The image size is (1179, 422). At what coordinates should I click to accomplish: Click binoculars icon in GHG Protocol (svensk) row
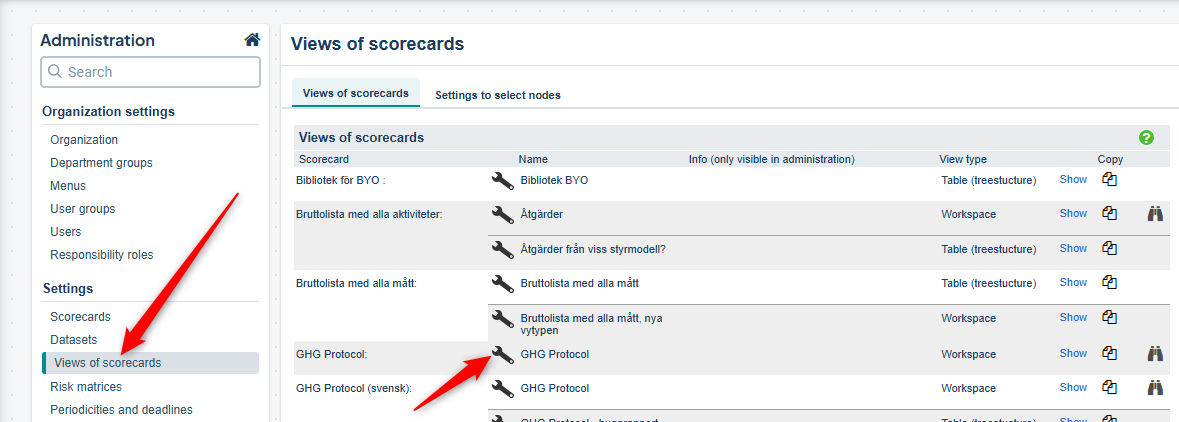coord(1155,388)
